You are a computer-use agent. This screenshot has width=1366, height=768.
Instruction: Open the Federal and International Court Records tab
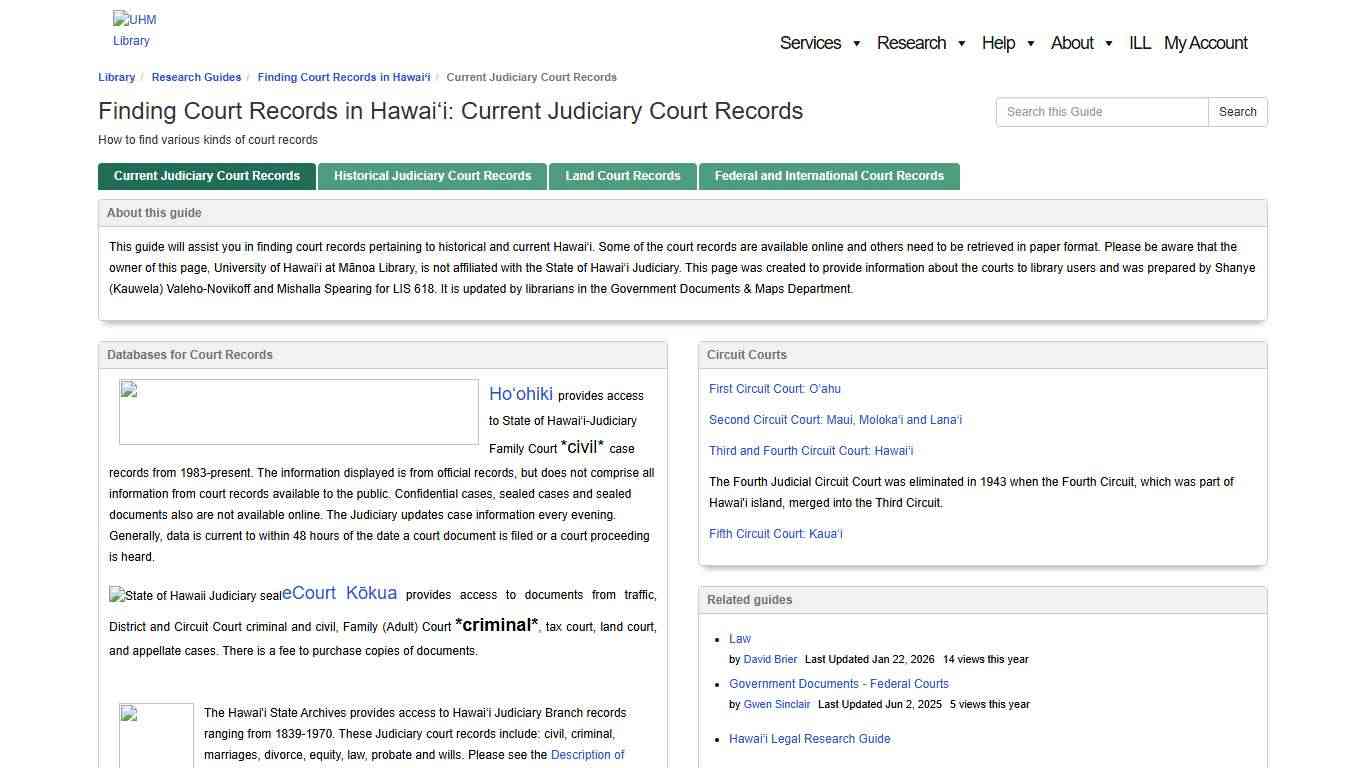click(x=829, y=176)
